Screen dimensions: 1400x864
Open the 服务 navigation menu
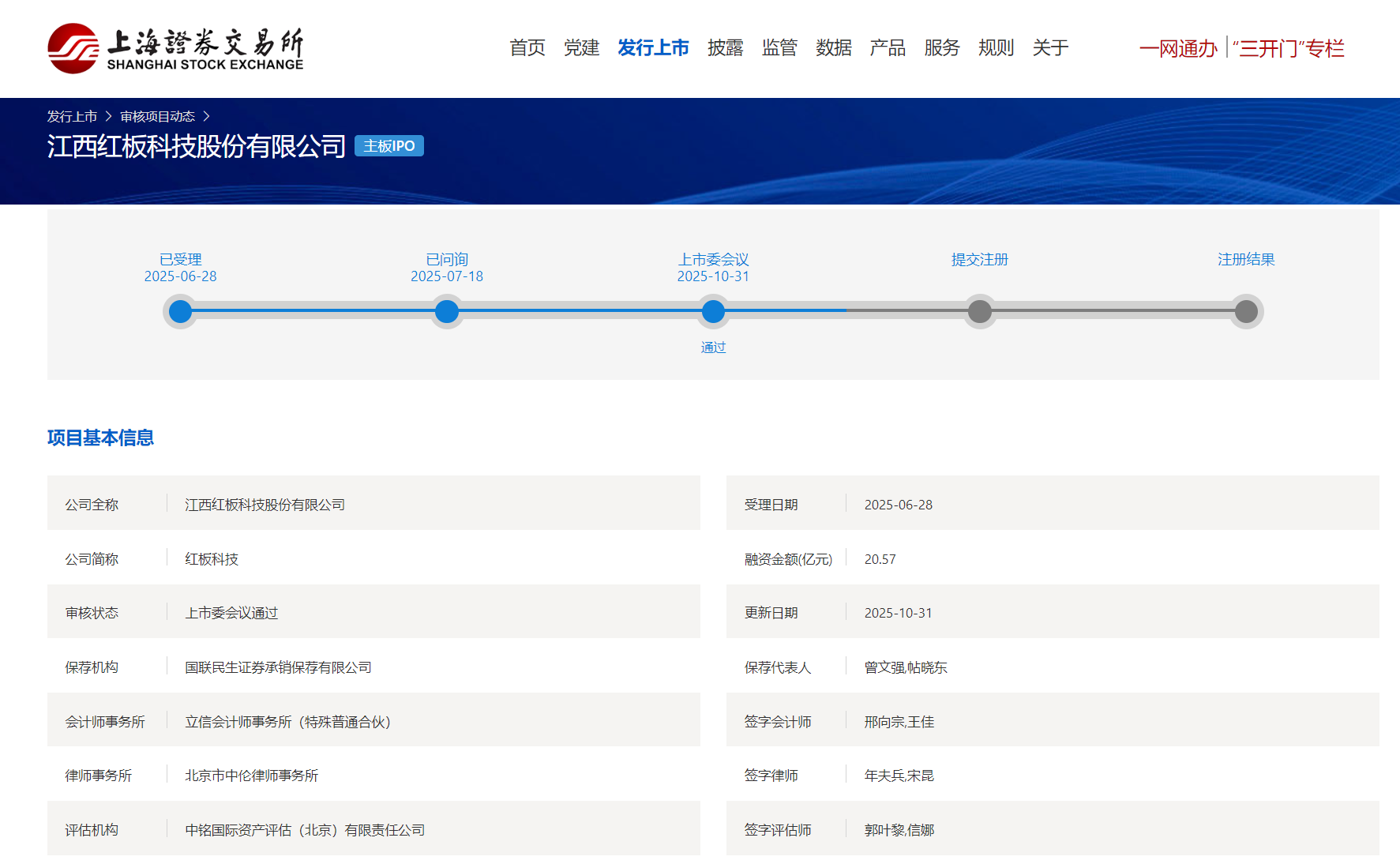click(941, 48)
